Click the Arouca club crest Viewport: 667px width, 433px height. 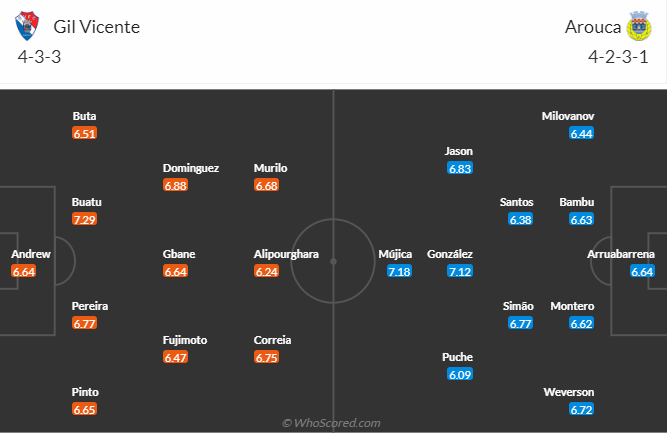click(639, 26)
